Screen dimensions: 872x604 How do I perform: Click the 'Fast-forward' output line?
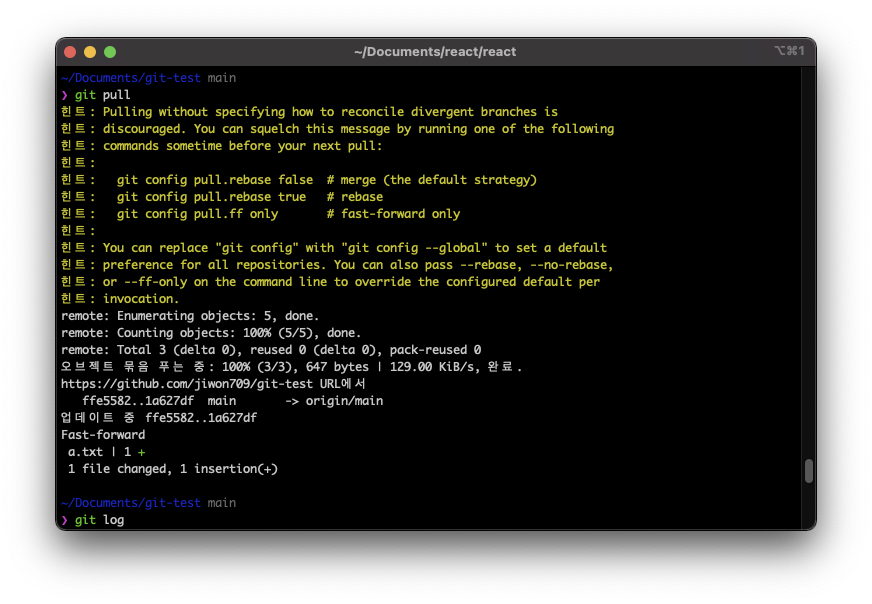tap(103, 435)
